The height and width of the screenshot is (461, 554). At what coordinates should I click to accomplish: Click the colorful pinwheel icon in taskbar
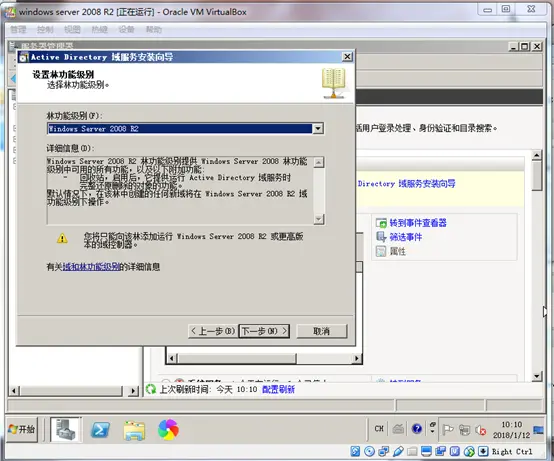point(168,430)
